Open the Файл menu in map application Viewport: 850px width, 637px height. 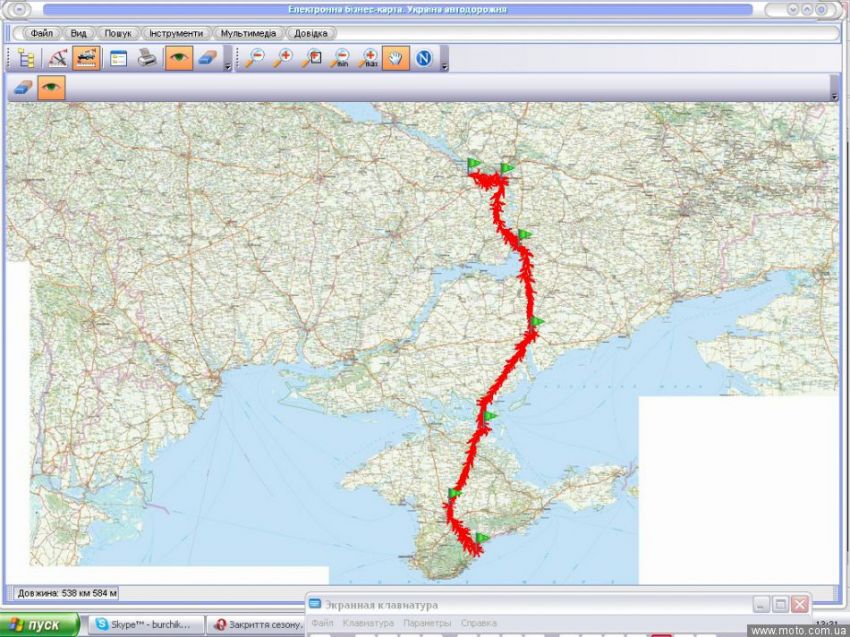coord(41,33)
